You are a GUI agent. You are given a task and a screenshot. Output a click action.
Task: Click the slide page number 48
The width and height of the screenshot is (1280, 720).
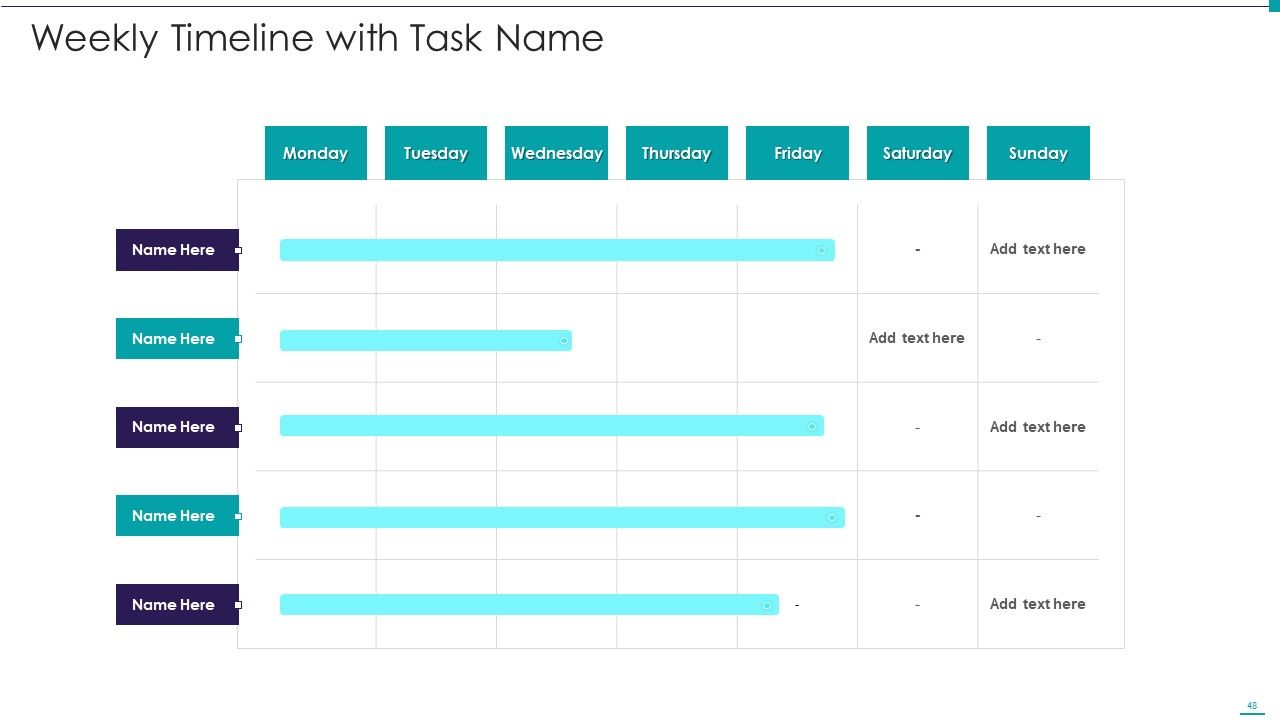(x=1252, y=706)
